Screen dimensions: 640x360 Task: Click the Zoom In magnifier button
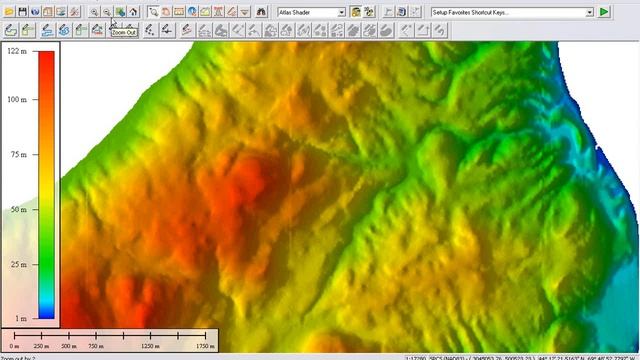94,12
